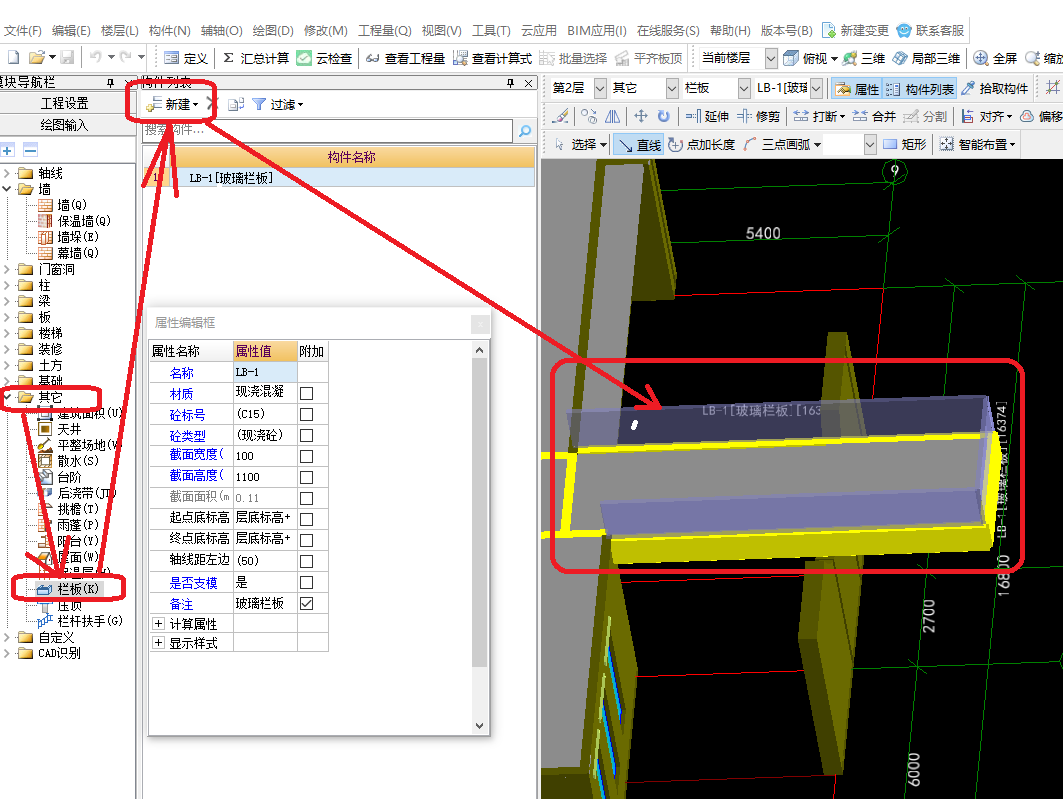Click the copy component icon
Viewport: 1063px width, 799px height.
[235, 104]
